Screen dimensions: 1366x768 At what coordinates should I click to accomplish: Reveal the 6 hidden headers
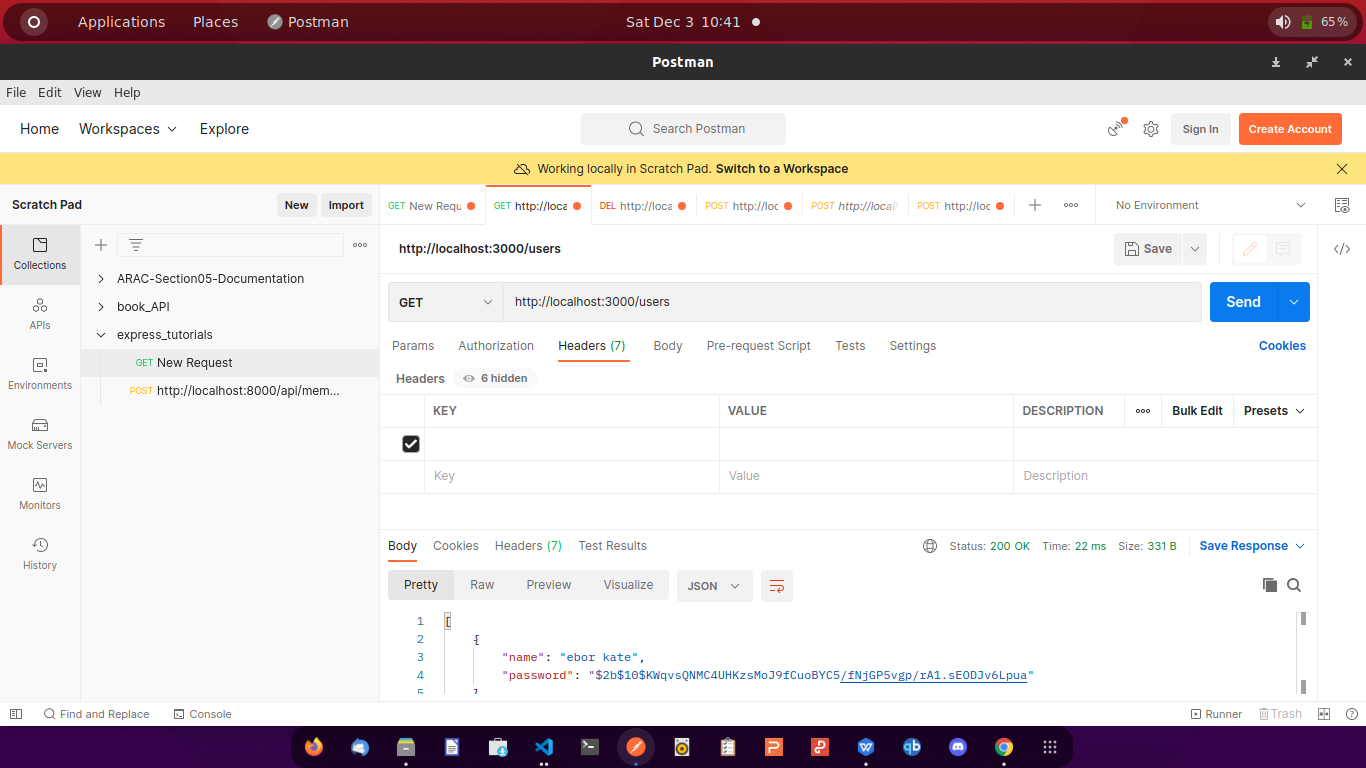point(496,378)
